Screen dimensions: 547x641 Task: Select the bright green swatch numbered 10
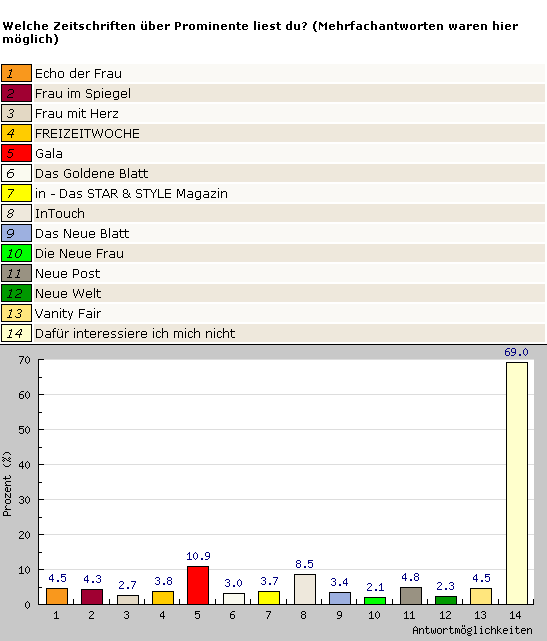[16, 253]
